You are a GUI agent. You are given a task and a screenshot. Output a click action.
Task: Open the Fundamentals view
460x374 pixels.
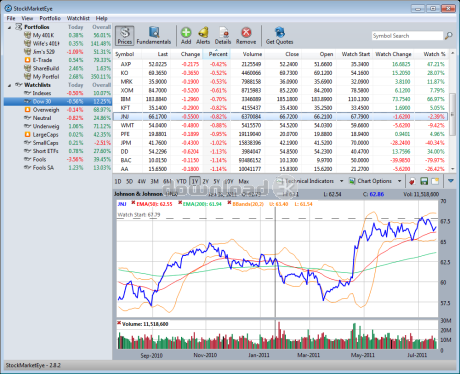point(154,35)
